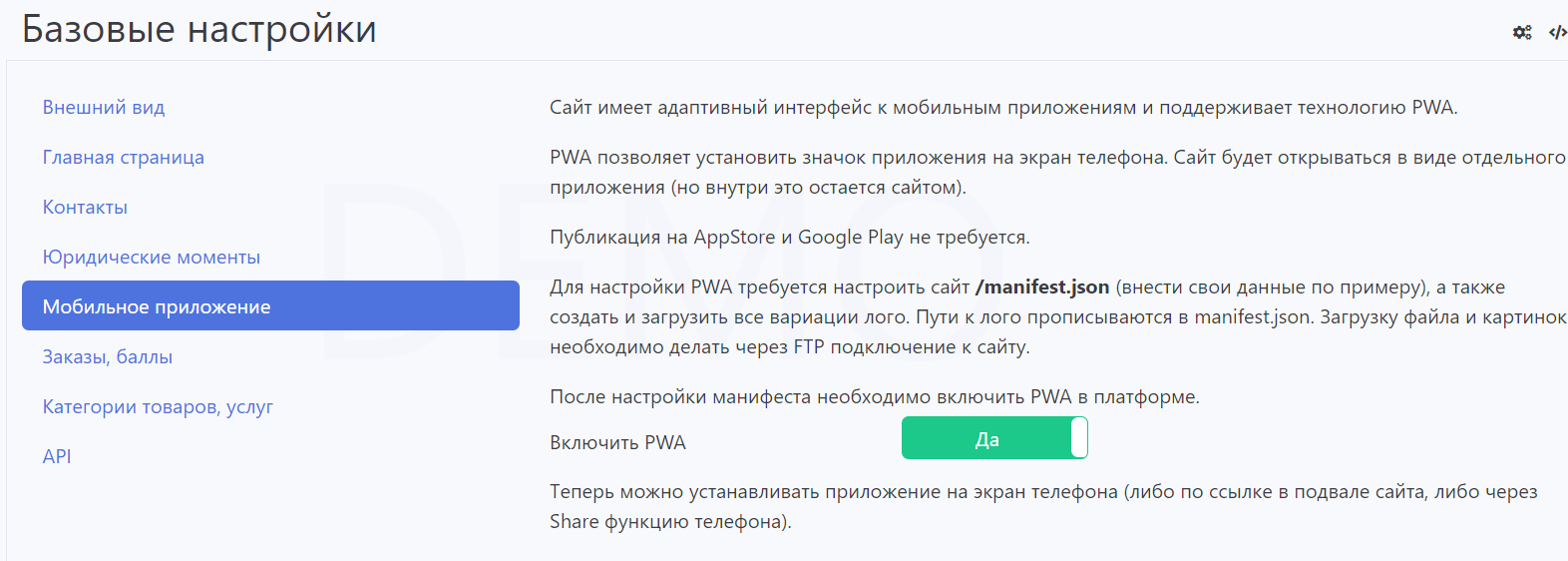Click the sentence starting После настройки манифеста
Image resolution: width=1568 pixels, height=561 pixels.
click(x=874, y=396)
